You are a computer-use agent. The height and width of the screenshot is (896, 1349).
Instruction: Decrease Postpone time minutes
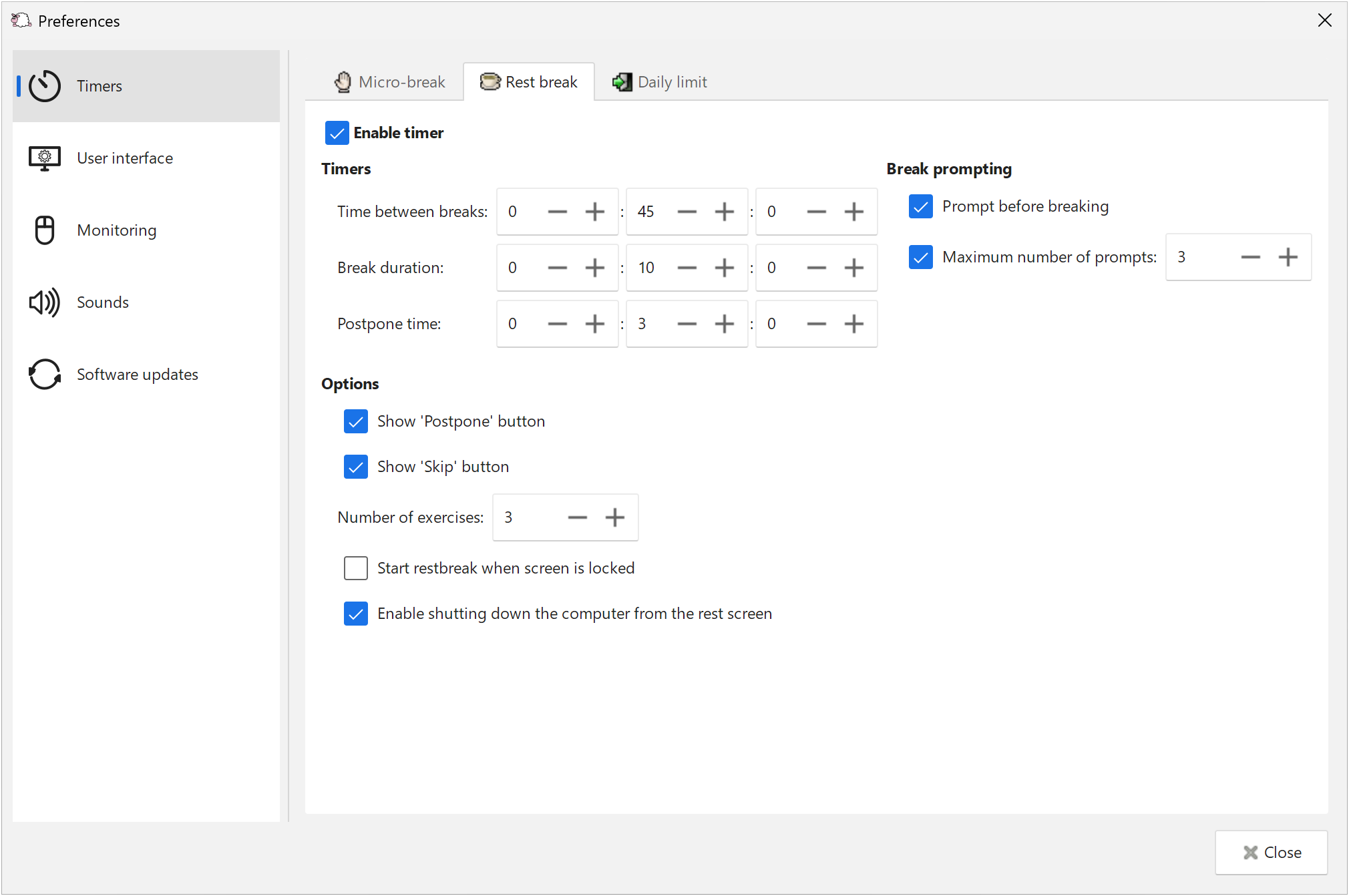point(687,324)
